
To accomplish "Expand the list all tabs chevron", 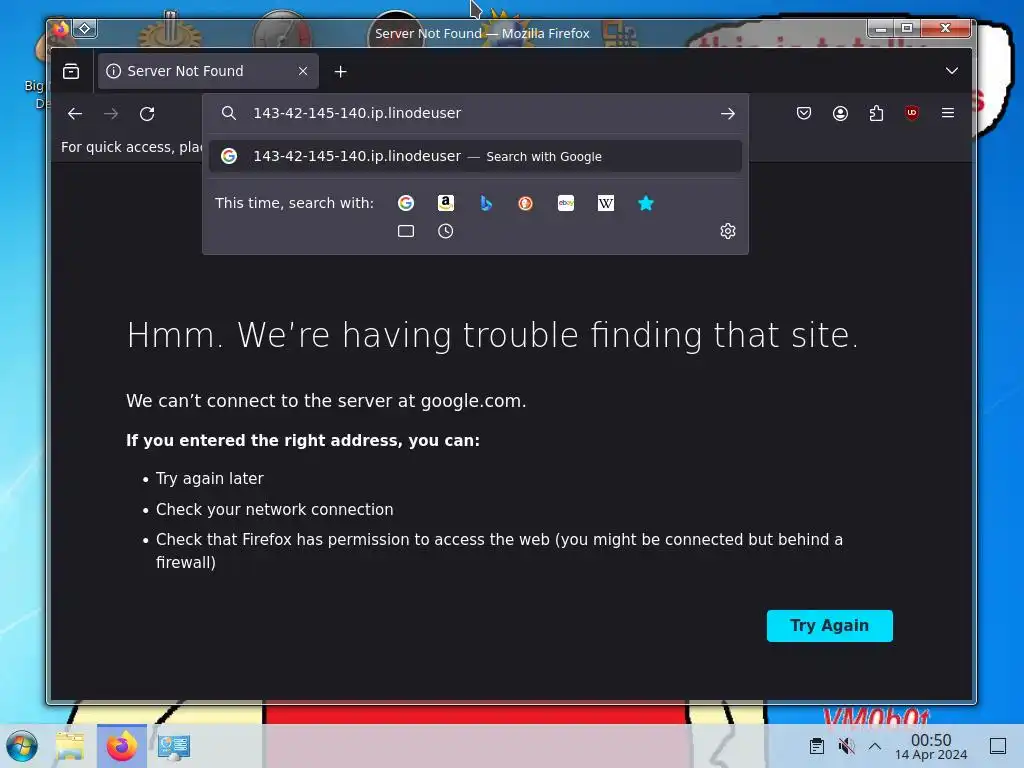I will point(952,71).
